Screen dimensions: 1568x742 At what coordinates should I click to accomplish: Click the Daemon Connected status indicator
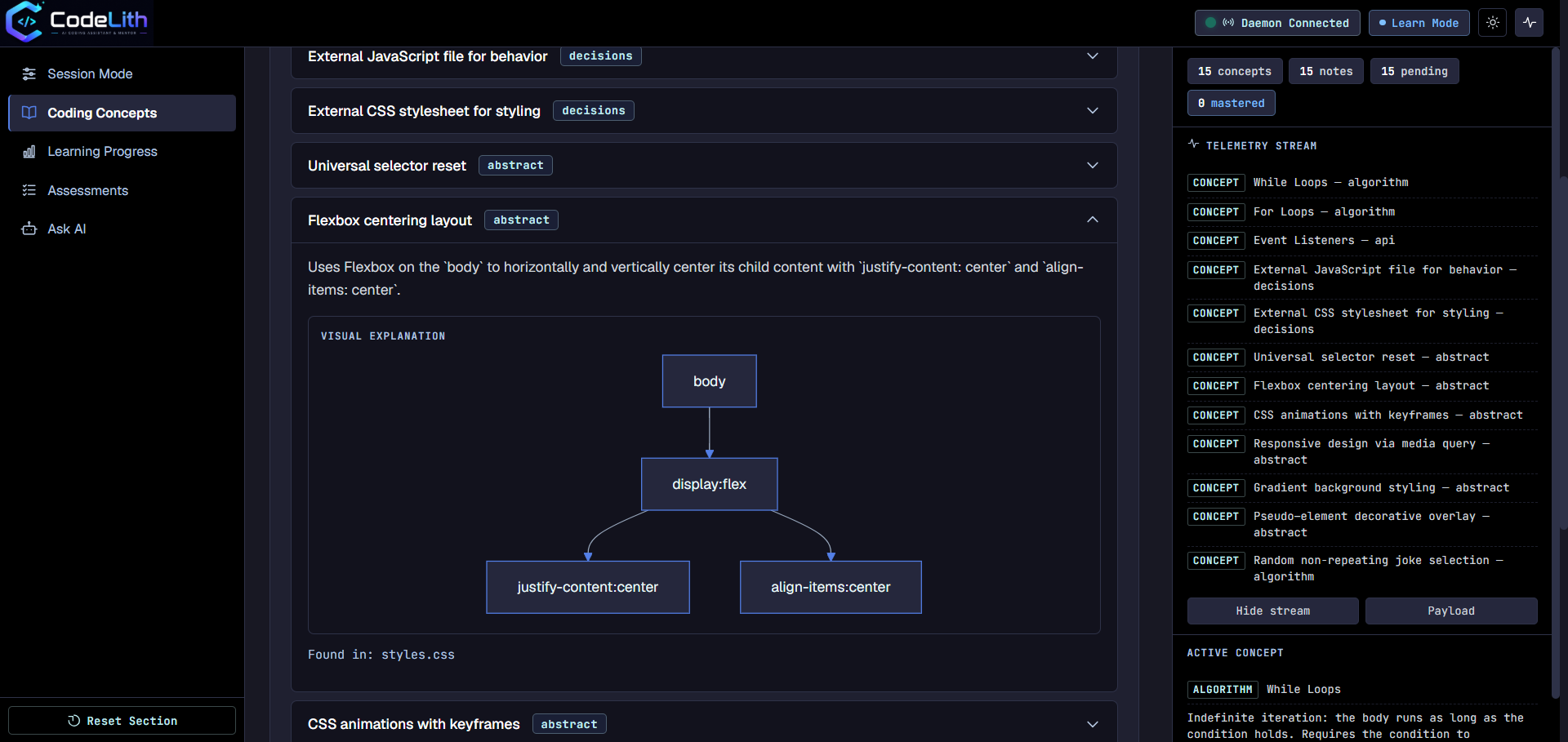coord(1277,23)
